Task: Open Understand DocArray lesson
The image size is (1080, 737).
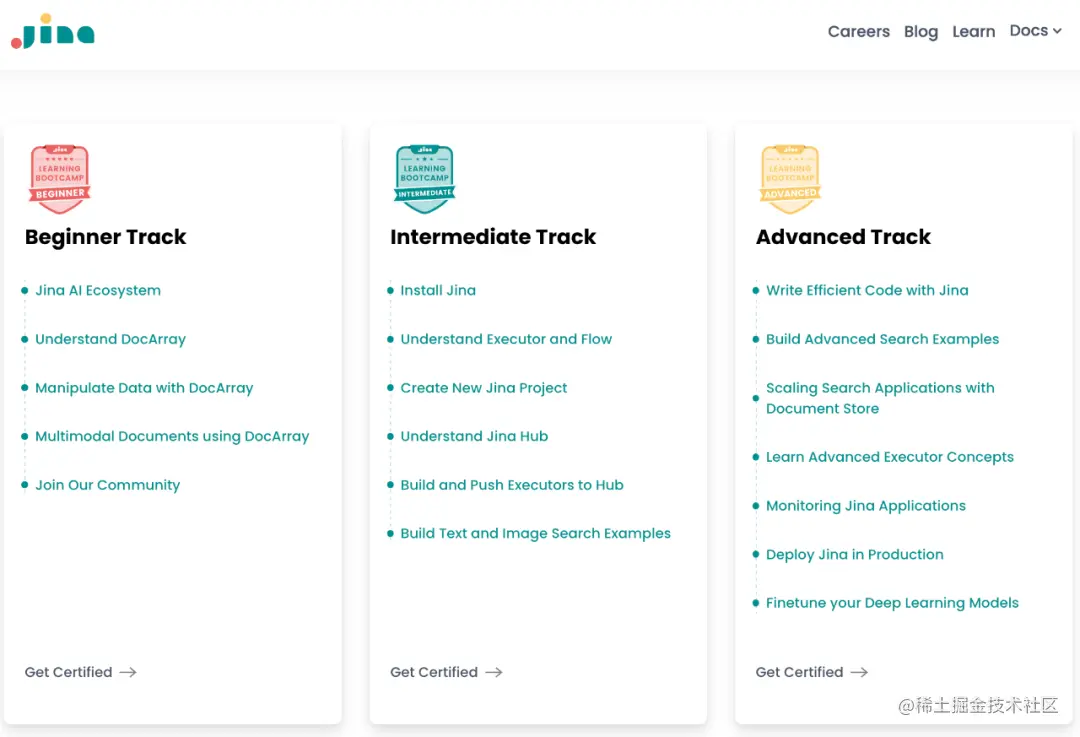Action: tap(110, 339)
